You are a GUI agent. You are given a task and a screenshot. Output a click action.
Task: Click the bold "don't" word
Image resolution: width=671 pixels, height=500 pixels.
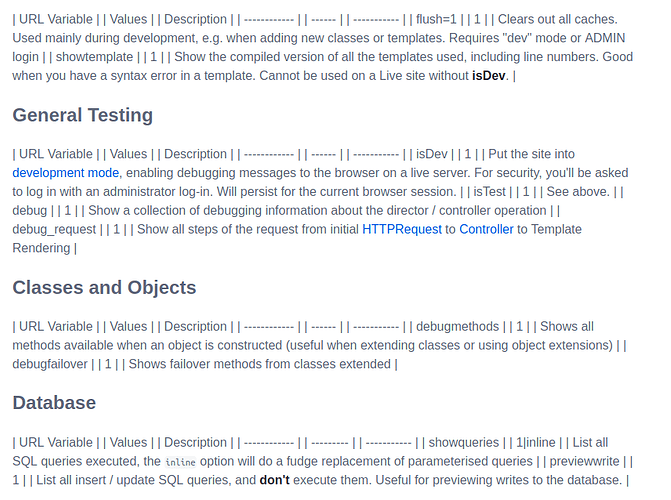pos(275,481)
